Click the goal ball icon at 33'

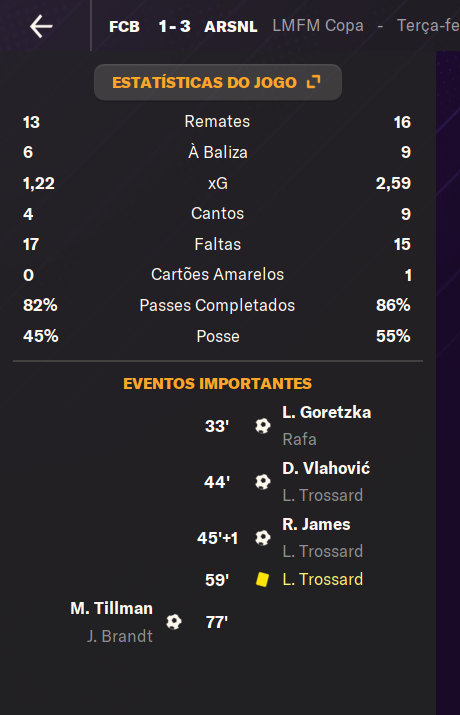point(263,426)
